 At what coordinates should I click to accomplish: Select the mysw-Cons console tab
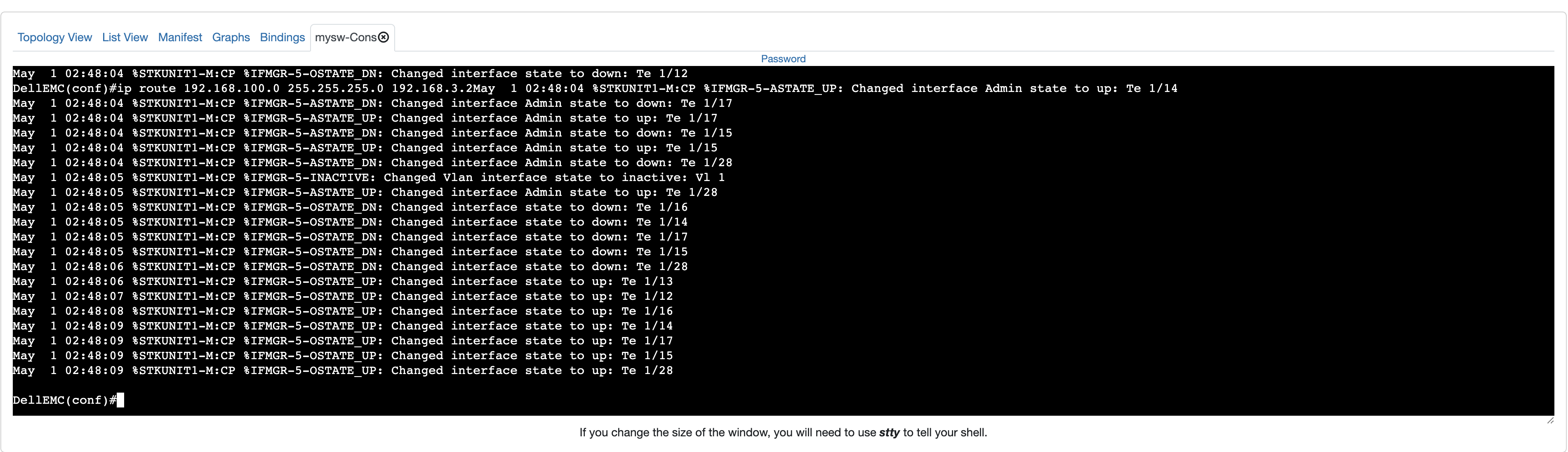[x=346, y=38]
